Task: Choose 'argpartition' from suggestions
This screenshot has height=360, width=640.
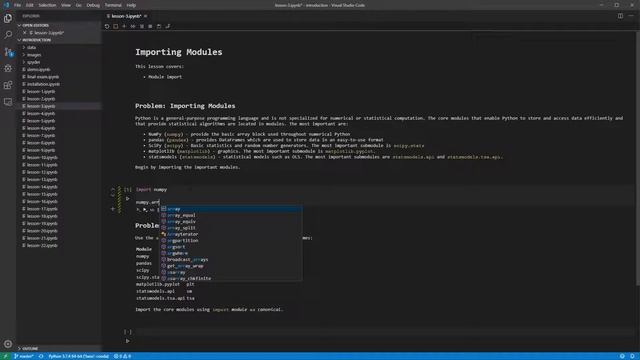Action: click(x=231, y=240)
